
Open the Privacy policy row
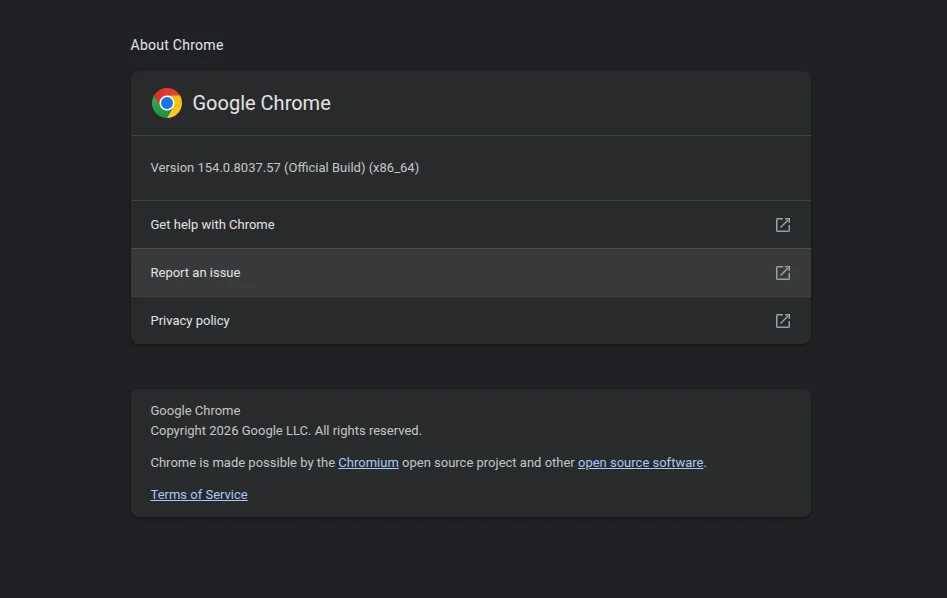click(470, 321)
